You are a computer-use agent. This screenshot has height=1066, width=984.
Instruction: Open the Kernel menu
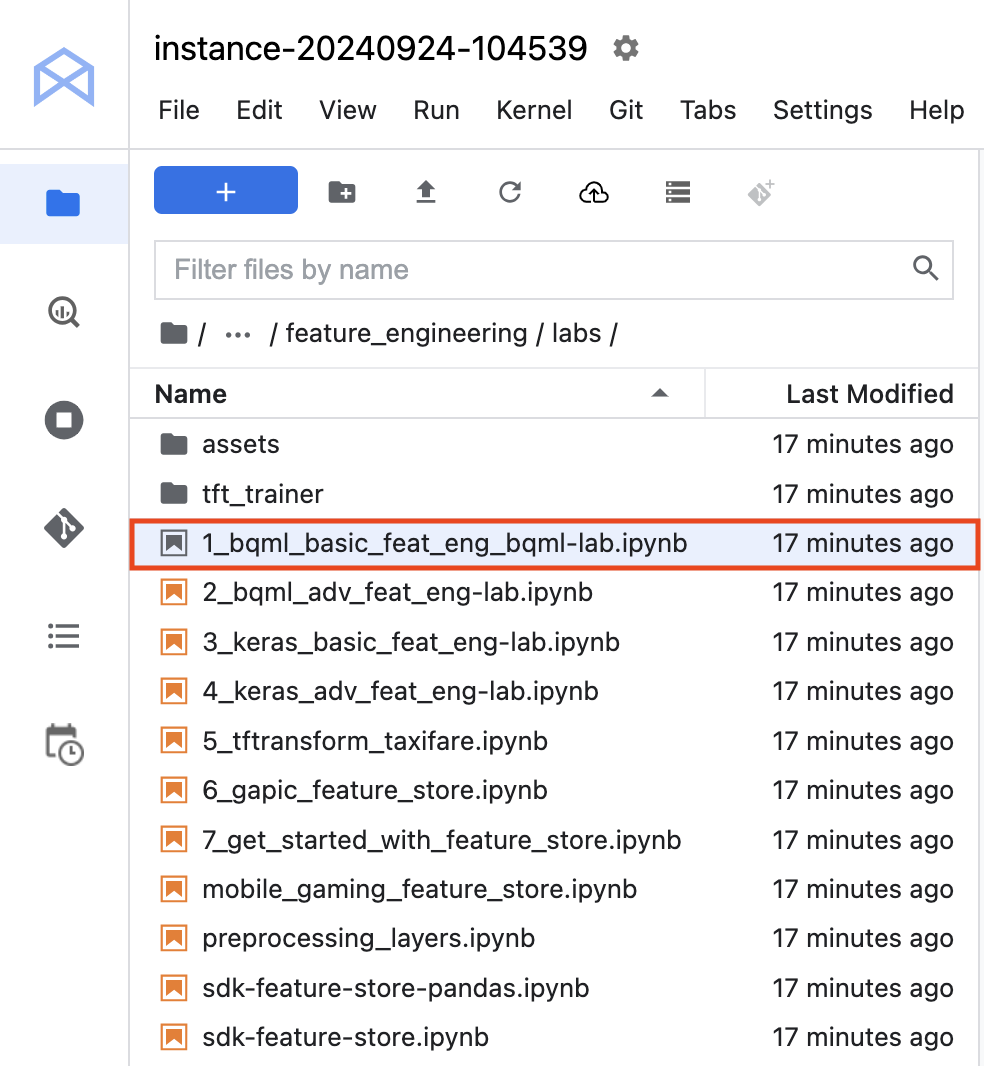click(534, 110)
